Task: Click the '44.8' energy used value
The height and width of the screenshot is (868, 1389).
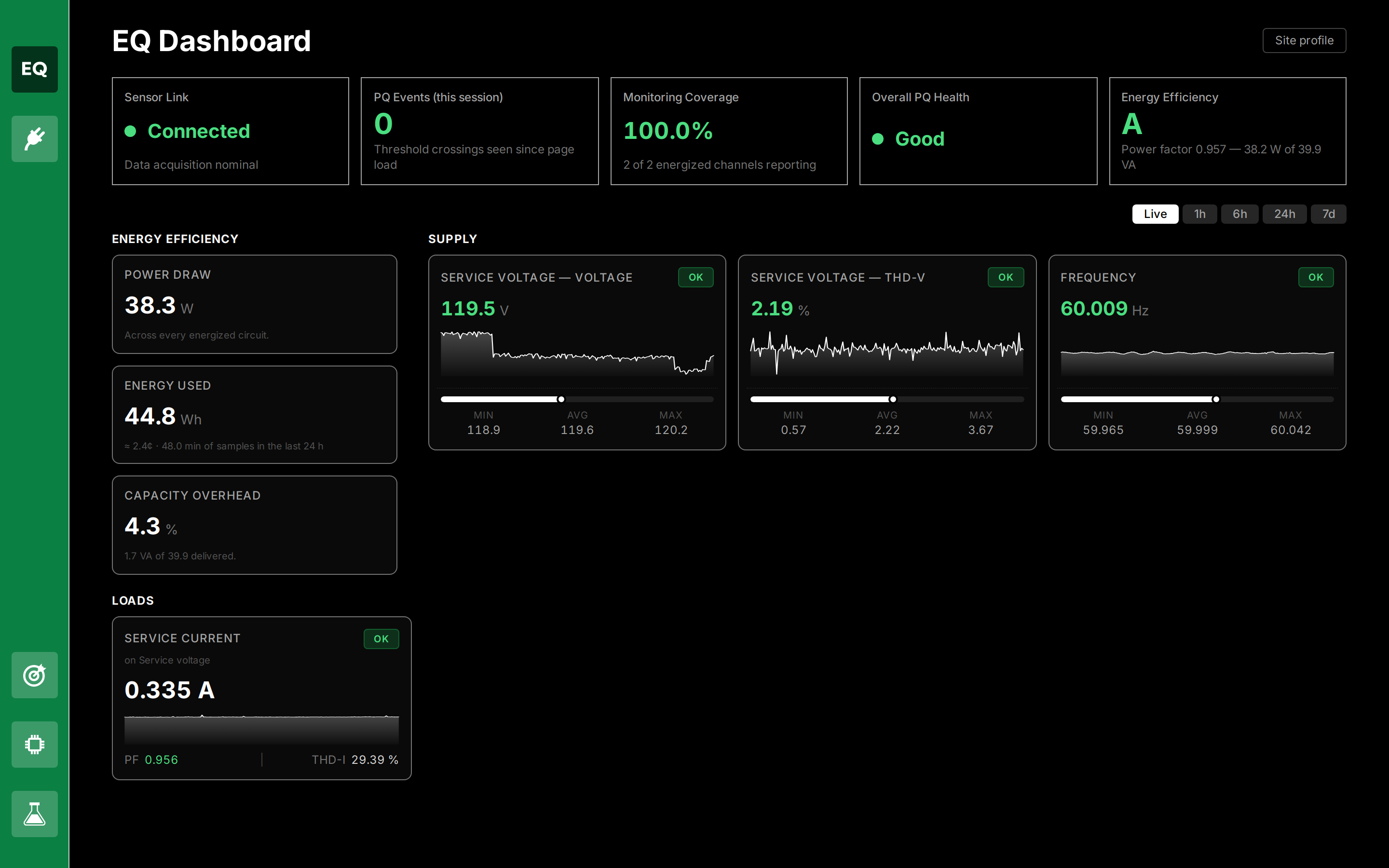Action: (150, 416)
